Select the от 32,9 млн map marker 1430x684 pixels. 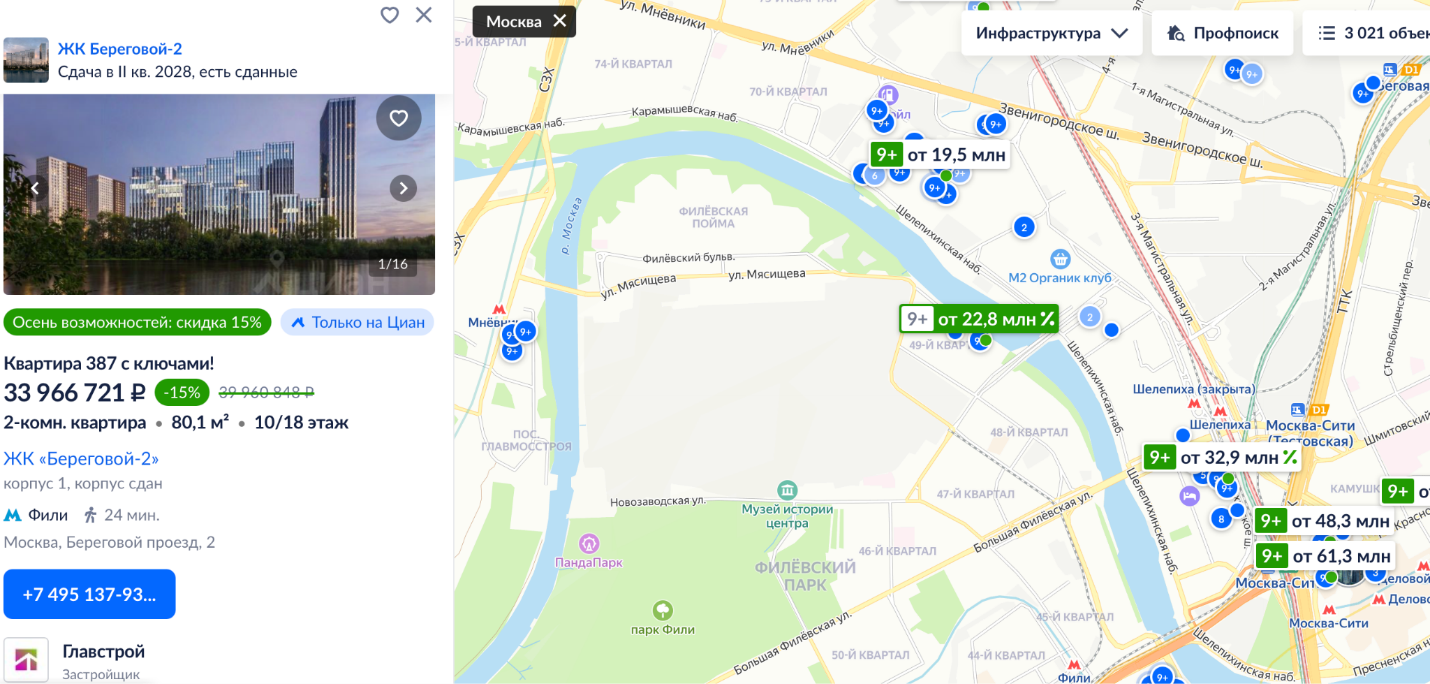click(1223, 457)
